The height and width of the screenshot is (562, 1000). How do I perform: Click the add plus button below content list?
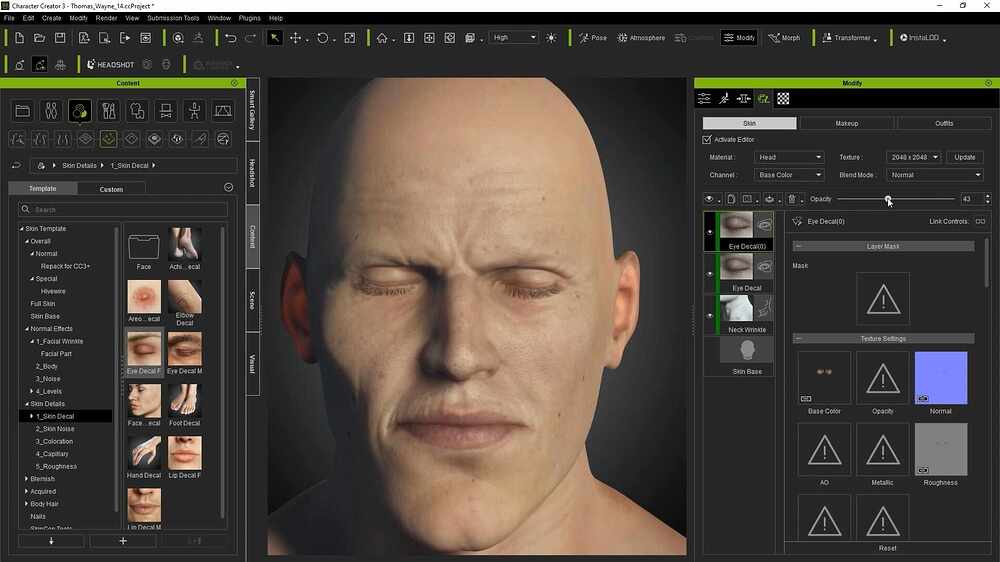pyautogui.click(x=123, y=541)
